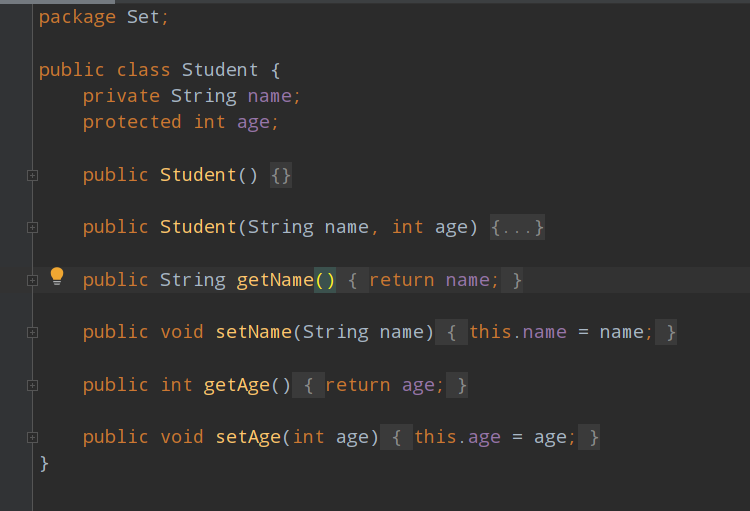Click 'this.age = age;' assignment
This screenshot has width=750, height=511.
coord(495,437)
